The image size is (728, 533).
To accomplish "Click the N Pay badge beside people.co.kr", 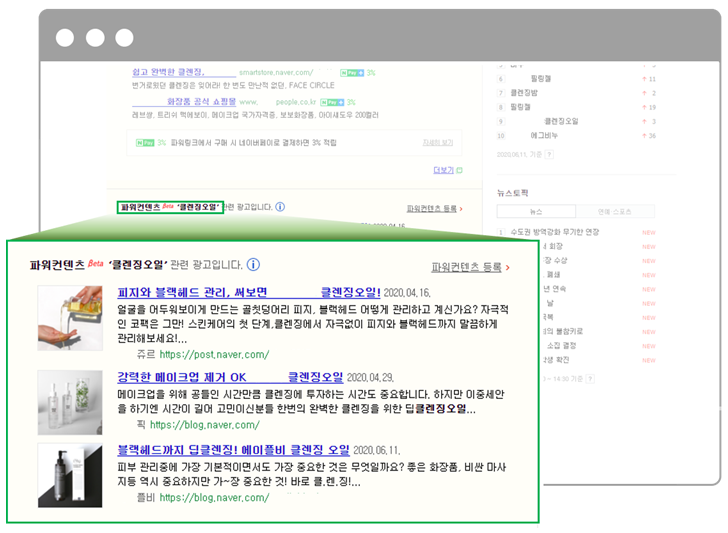I will 332,102.
